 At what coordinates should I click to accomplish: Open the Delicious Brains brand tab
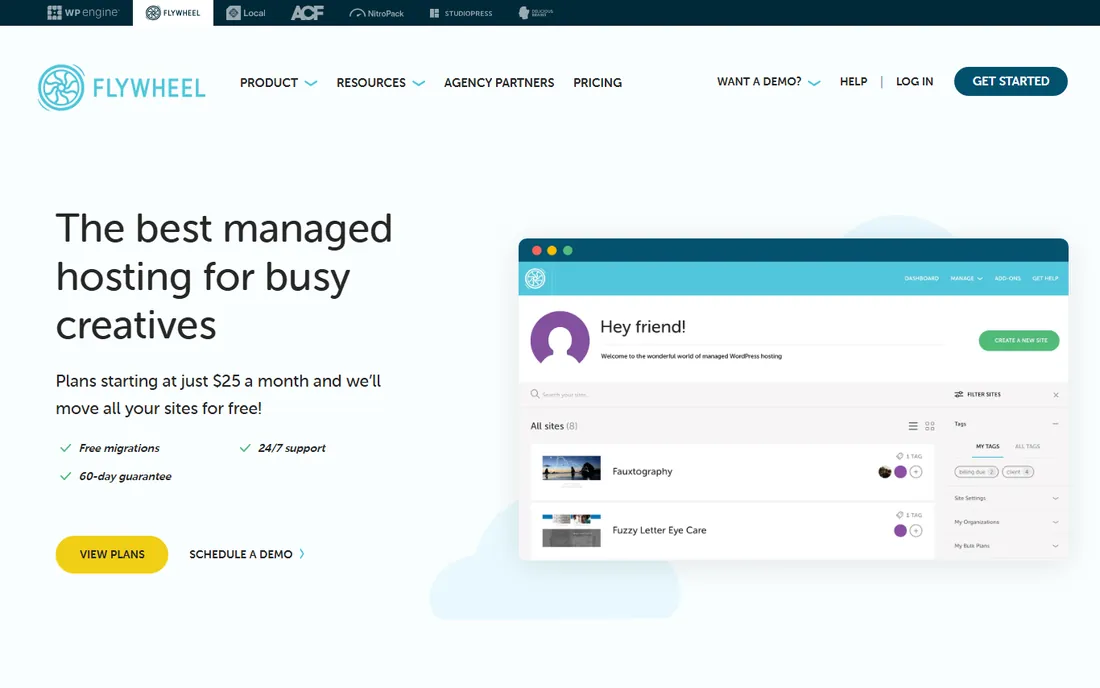pyautogui.click(x=535, y=13)
